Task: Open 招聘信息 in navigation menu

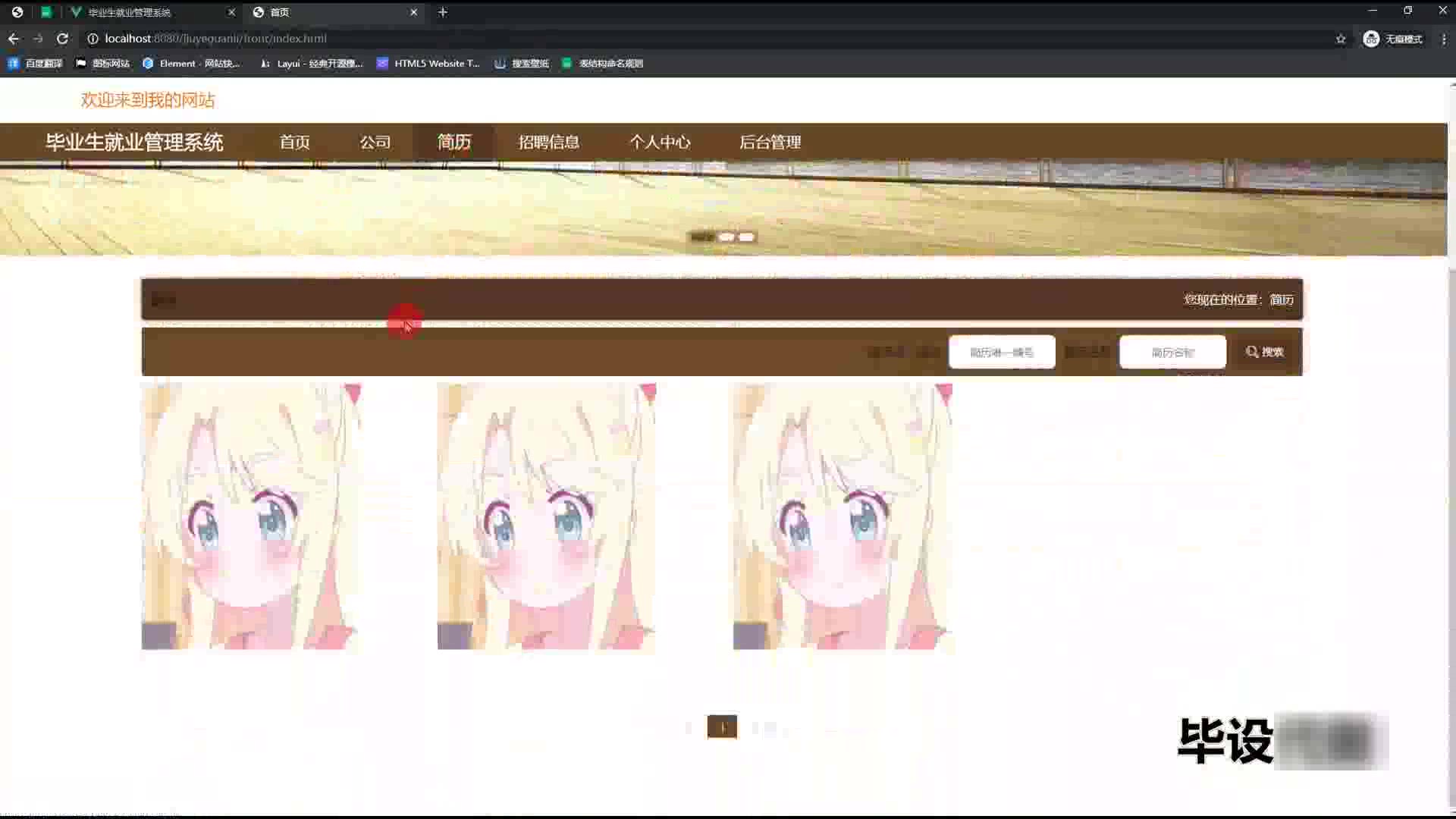Action: click(x=548, y=142)
